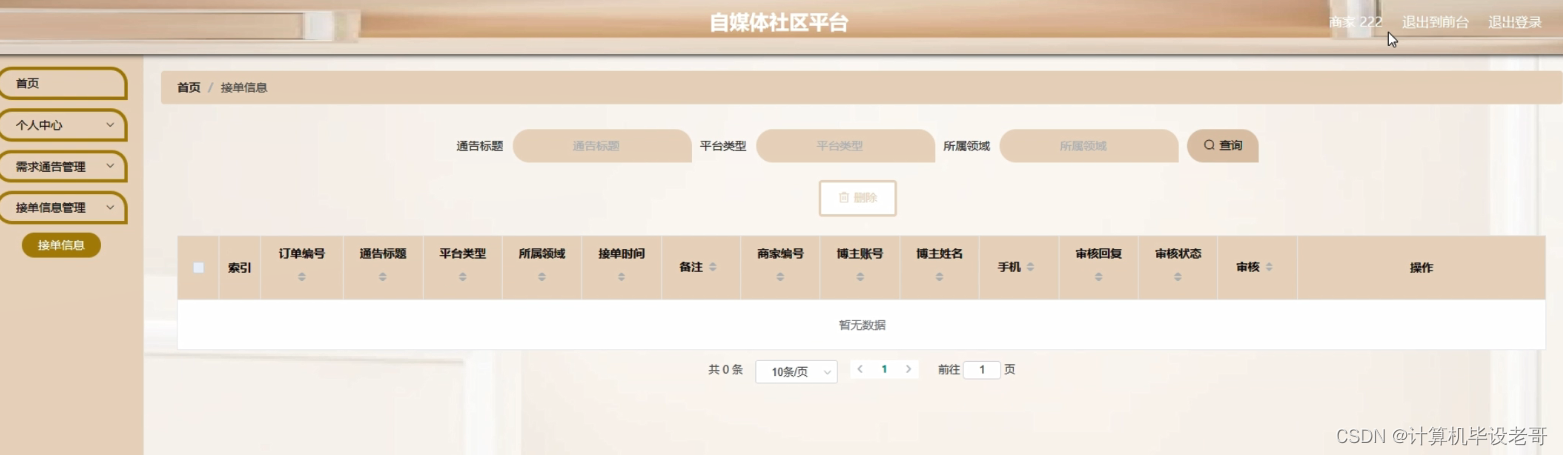The image size is (1563, 455).
Task: Expand 需求通告管理 sidebar menu
Action: pos(63,166)
